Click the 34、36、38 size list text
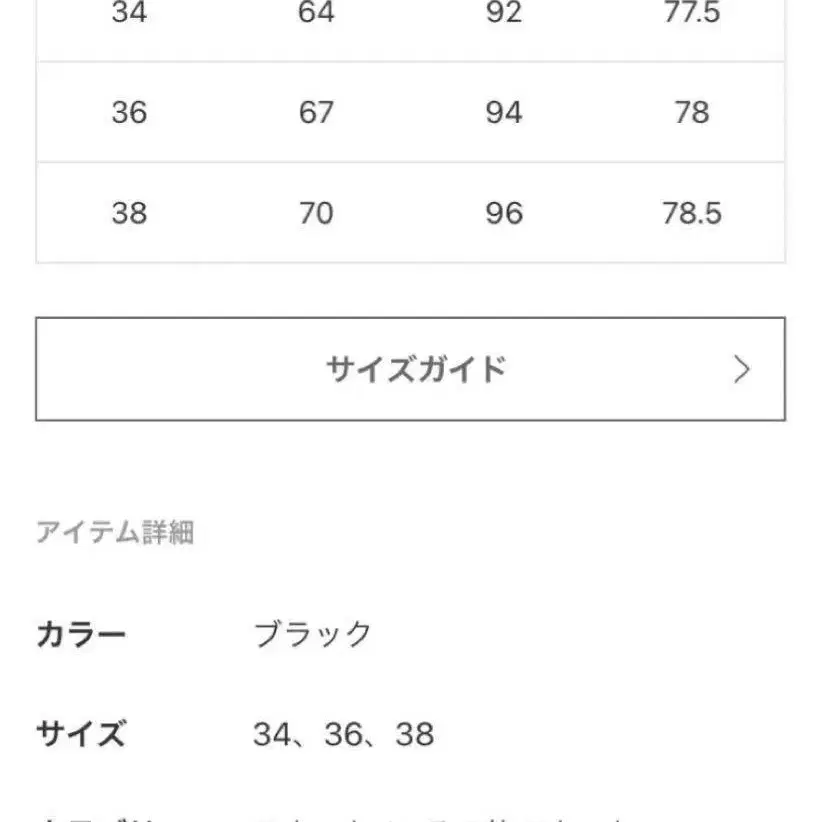The height and width of the screenshot is (822, 822). (x=343, y=735)
